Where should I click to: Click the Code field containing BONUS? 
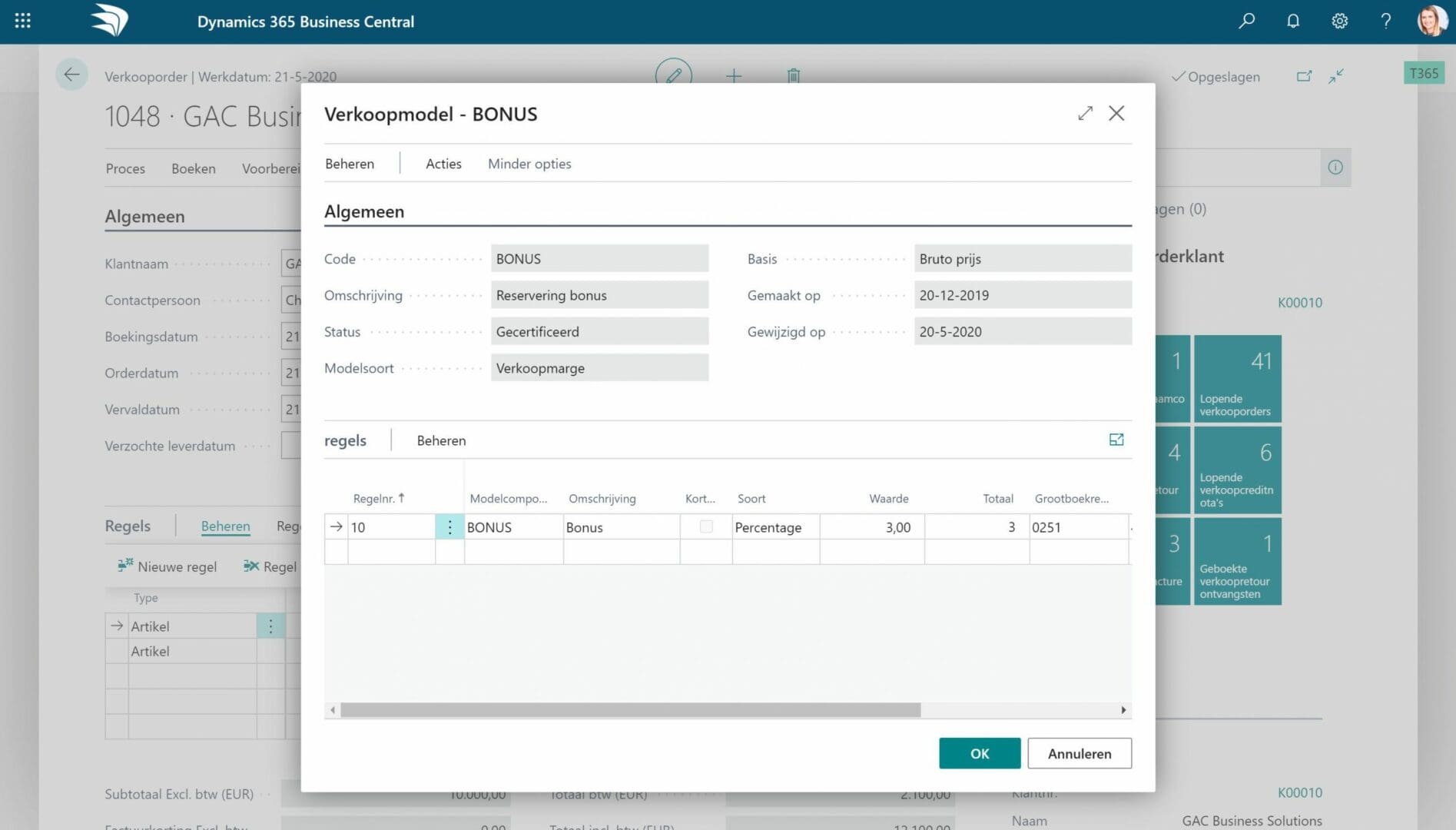(599, 258)
